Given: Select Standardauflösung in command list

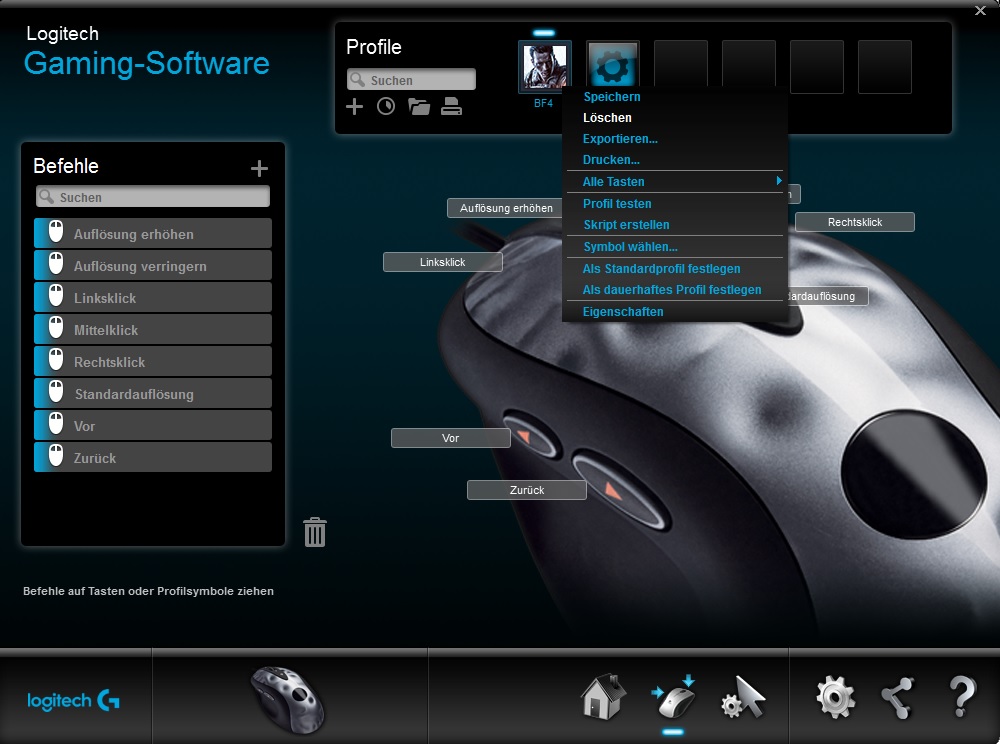Looking at the screenshot, I should coord(153,393).
